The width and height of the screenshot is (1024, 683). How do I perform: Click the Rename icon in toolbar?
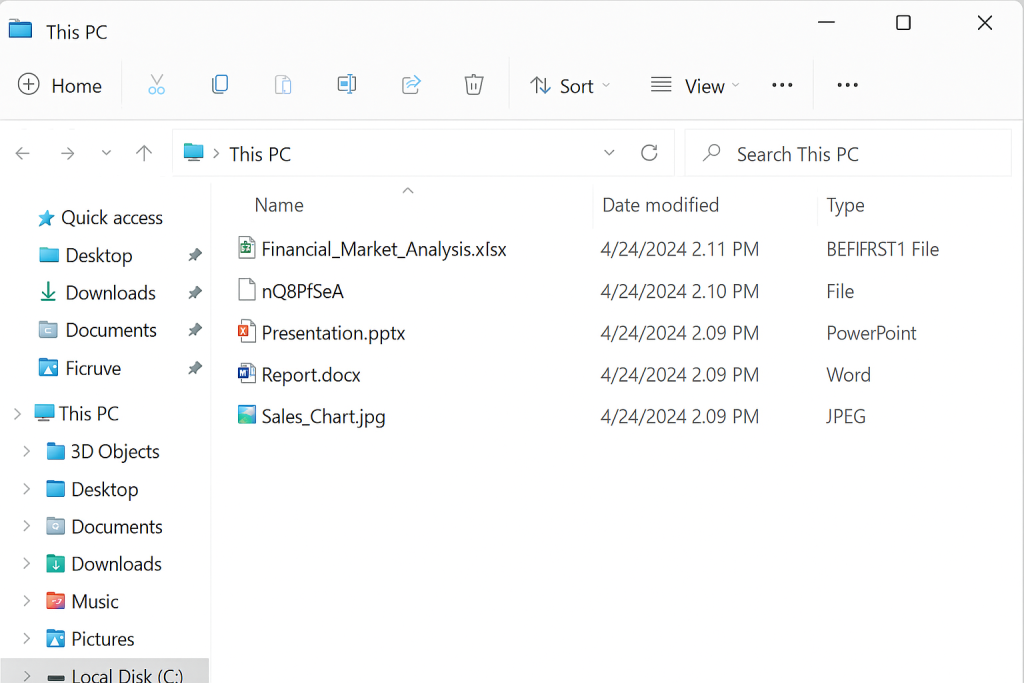(347, 86)
